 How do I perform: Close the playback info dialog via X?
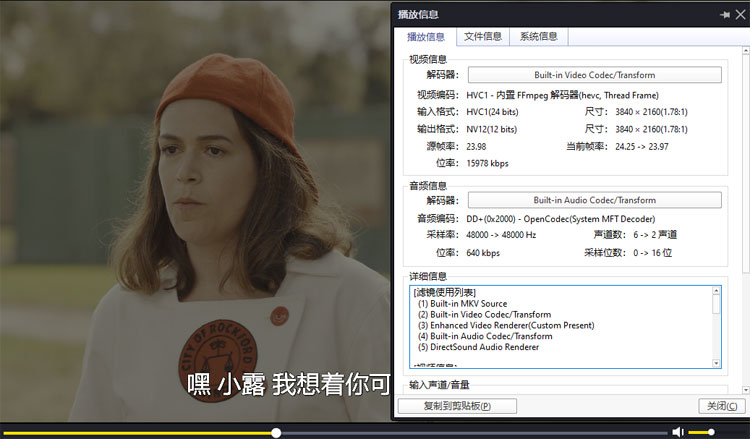(x=738, y=15)
